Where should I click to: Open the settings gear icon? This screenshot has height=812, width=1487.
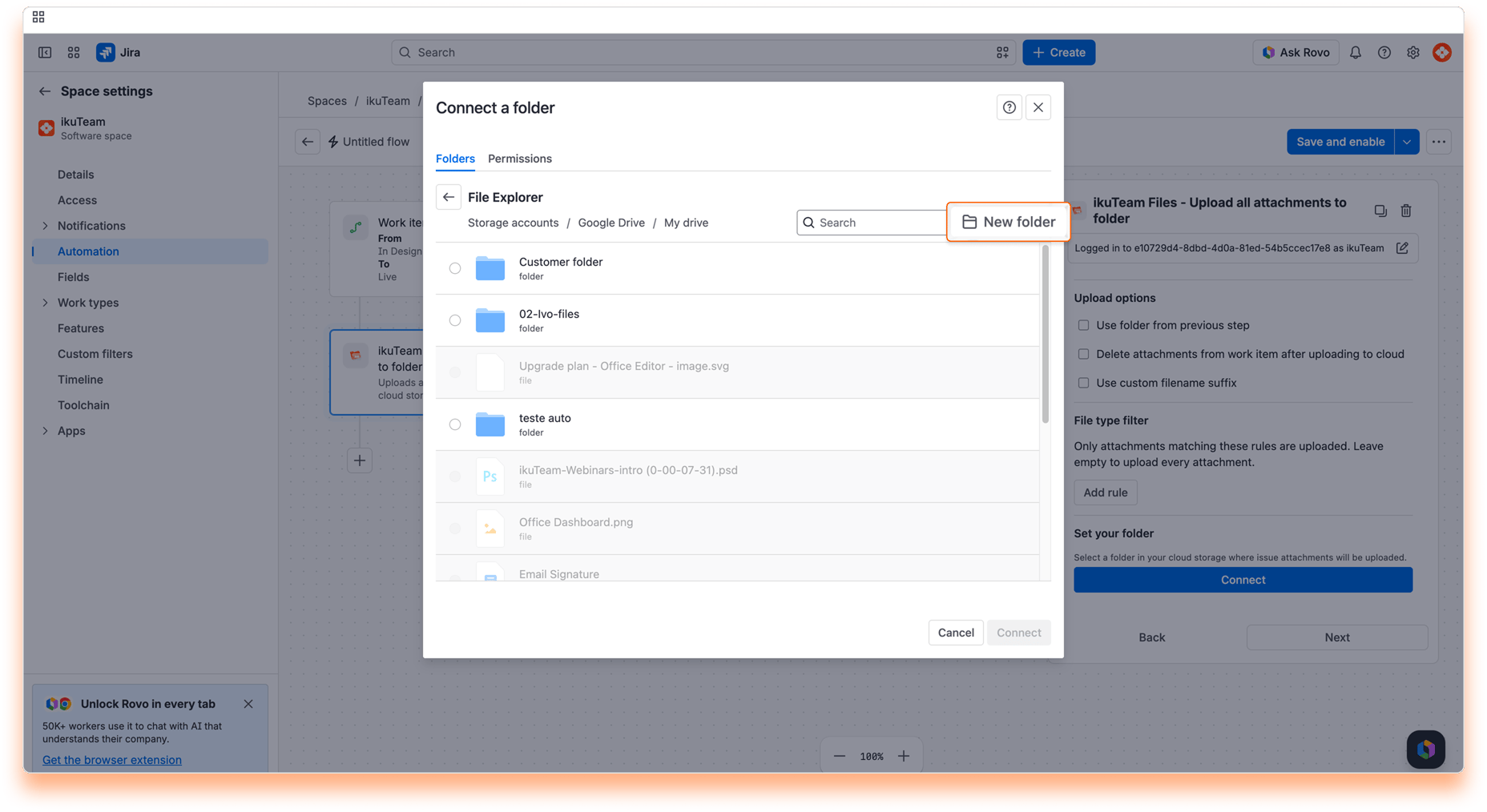pyautogui.click(x=1413, y=53)
